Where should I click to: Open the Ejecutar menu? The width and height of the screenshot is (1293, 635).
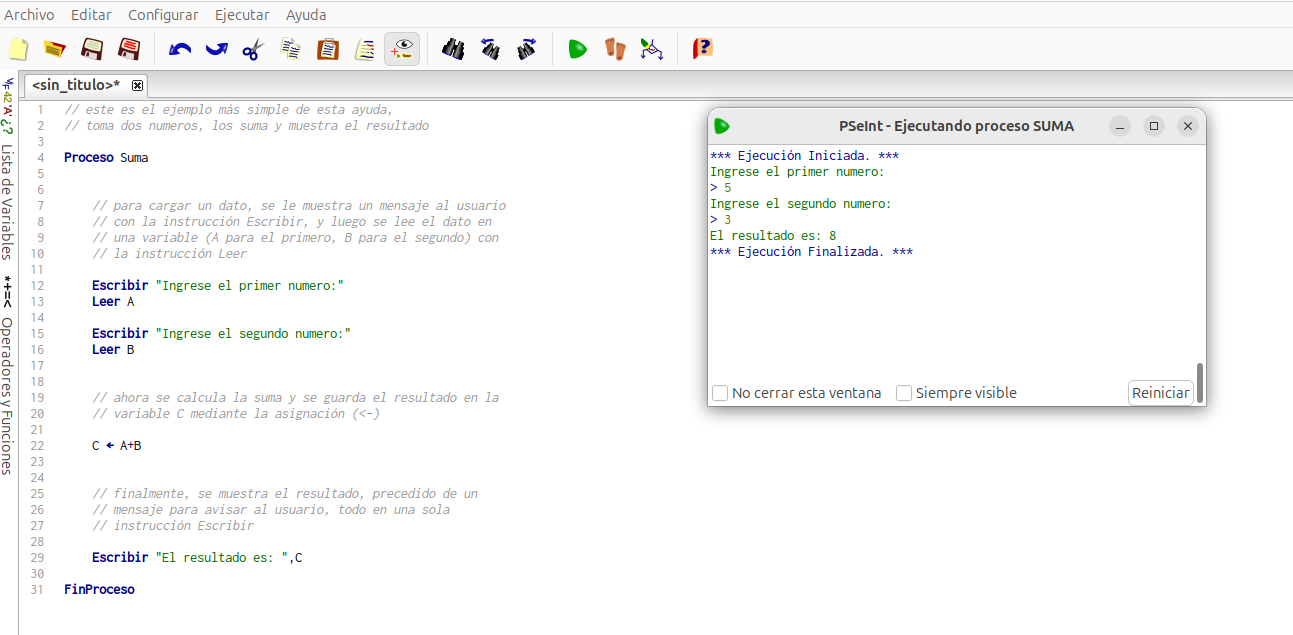[242, 15]
